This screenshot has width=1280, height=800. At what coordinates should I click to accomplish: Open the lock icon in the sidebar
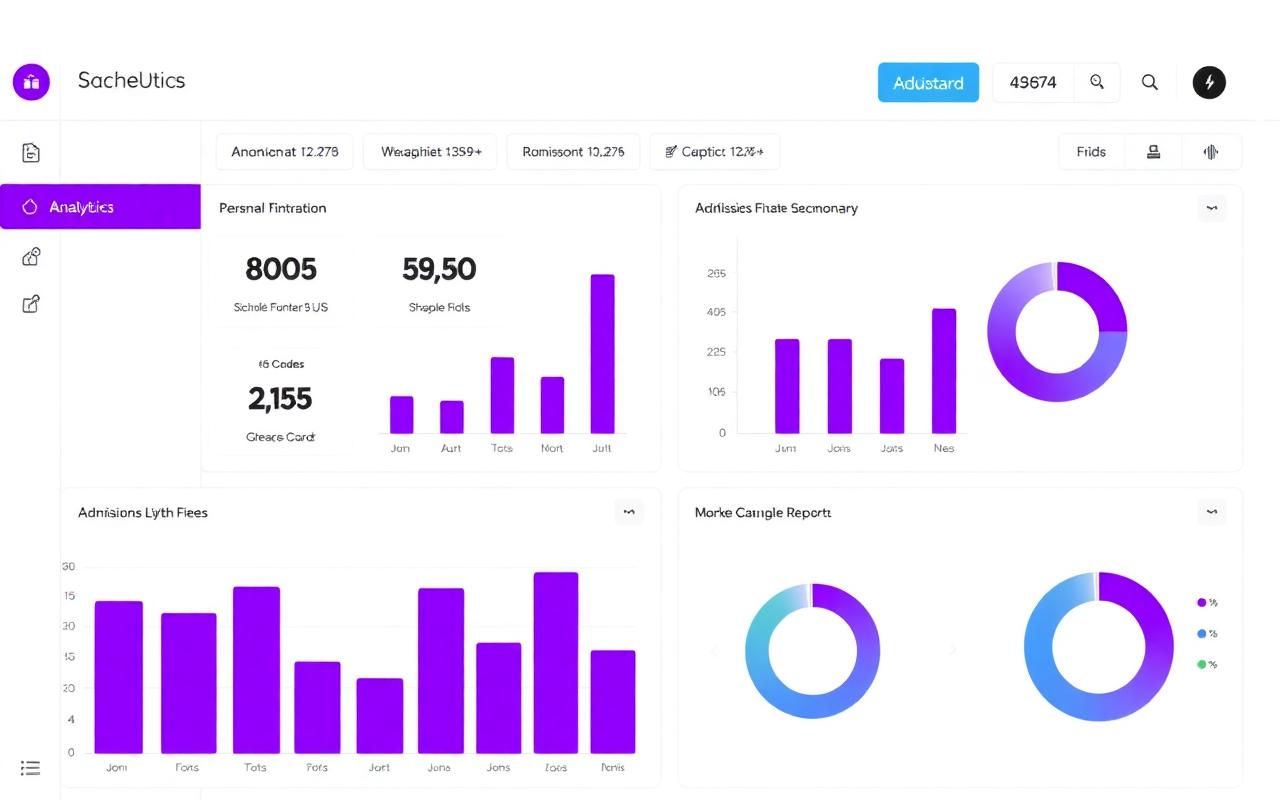(x=31, y=257)
